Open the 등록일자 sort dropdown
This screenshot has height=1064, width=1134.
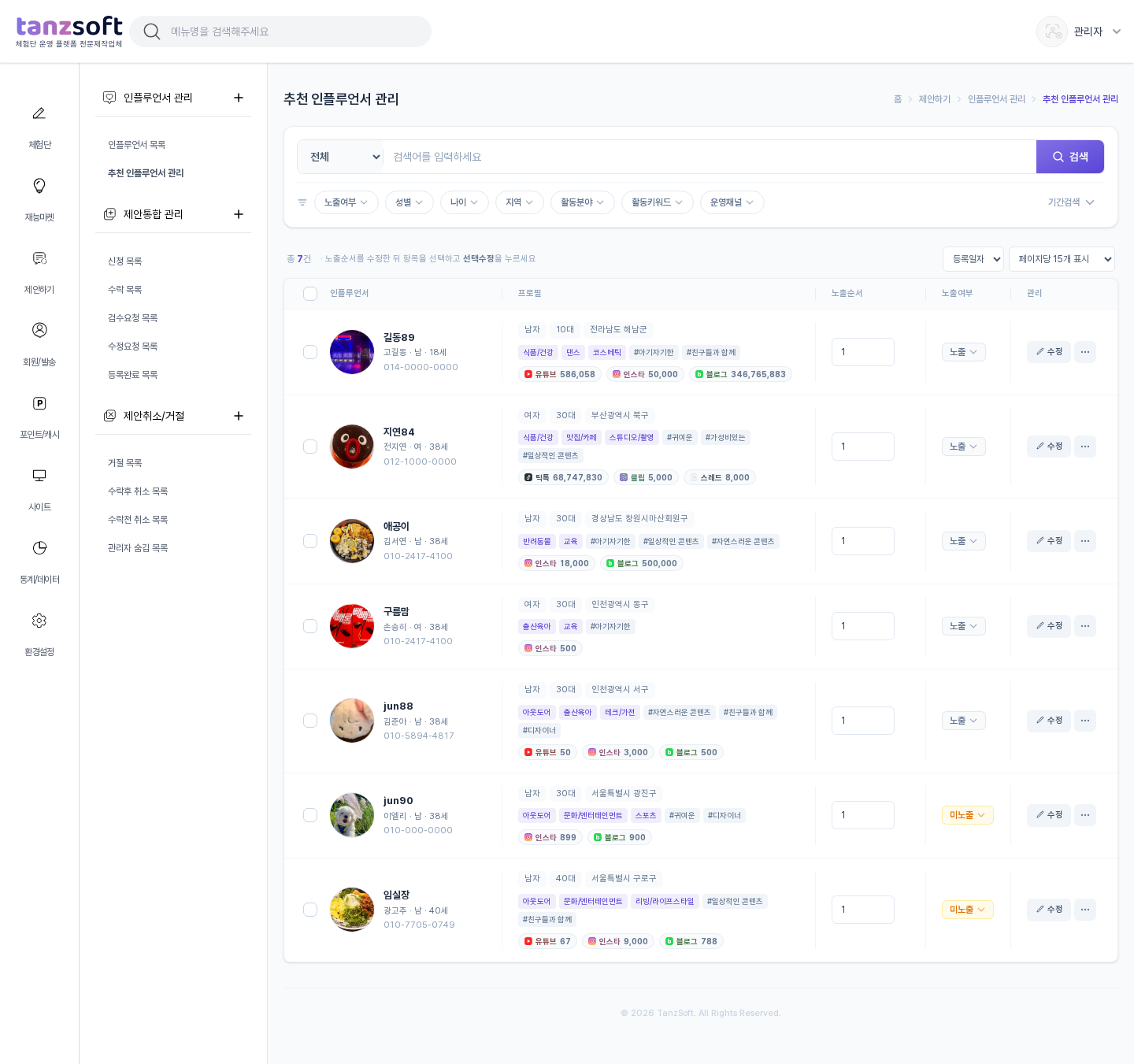coord(973,259)
